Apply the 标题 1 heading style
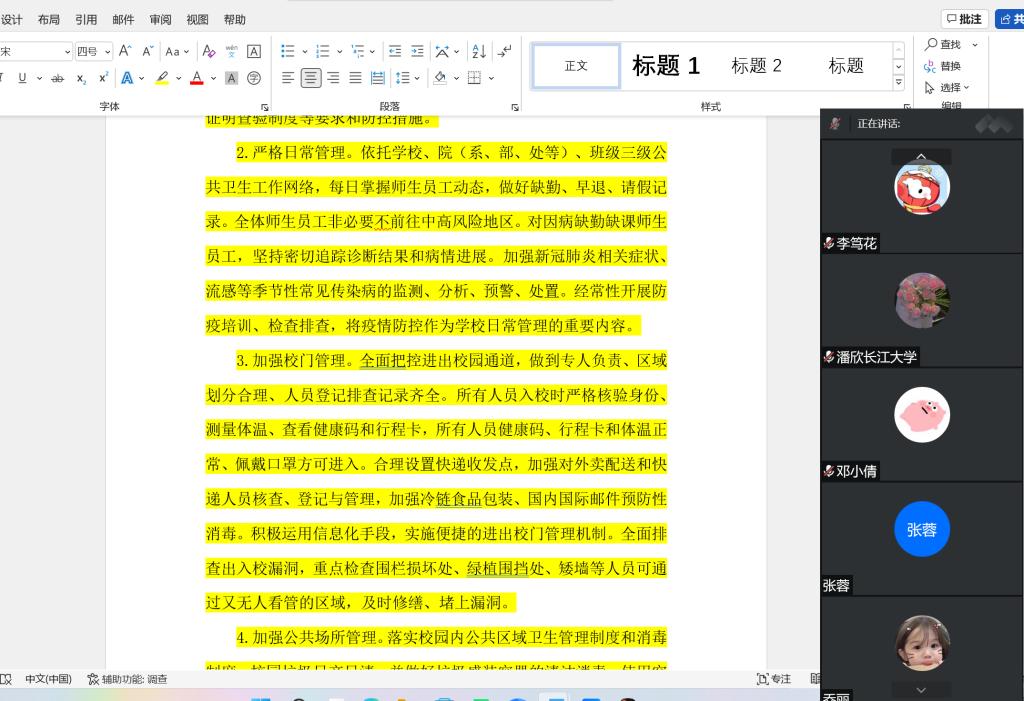1024x701 pixels. pyautogui.click(x=666, y=66)
